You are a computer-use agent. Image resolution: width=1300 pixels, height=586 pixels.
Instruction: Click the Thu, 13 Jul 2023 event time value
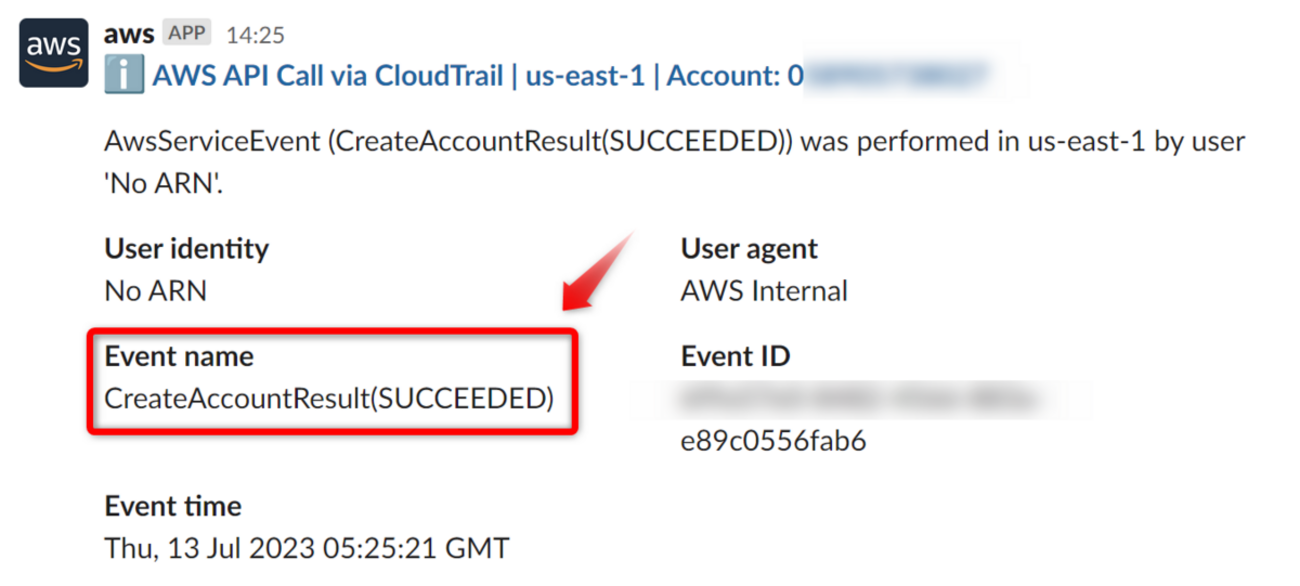(x=307, y=548)
